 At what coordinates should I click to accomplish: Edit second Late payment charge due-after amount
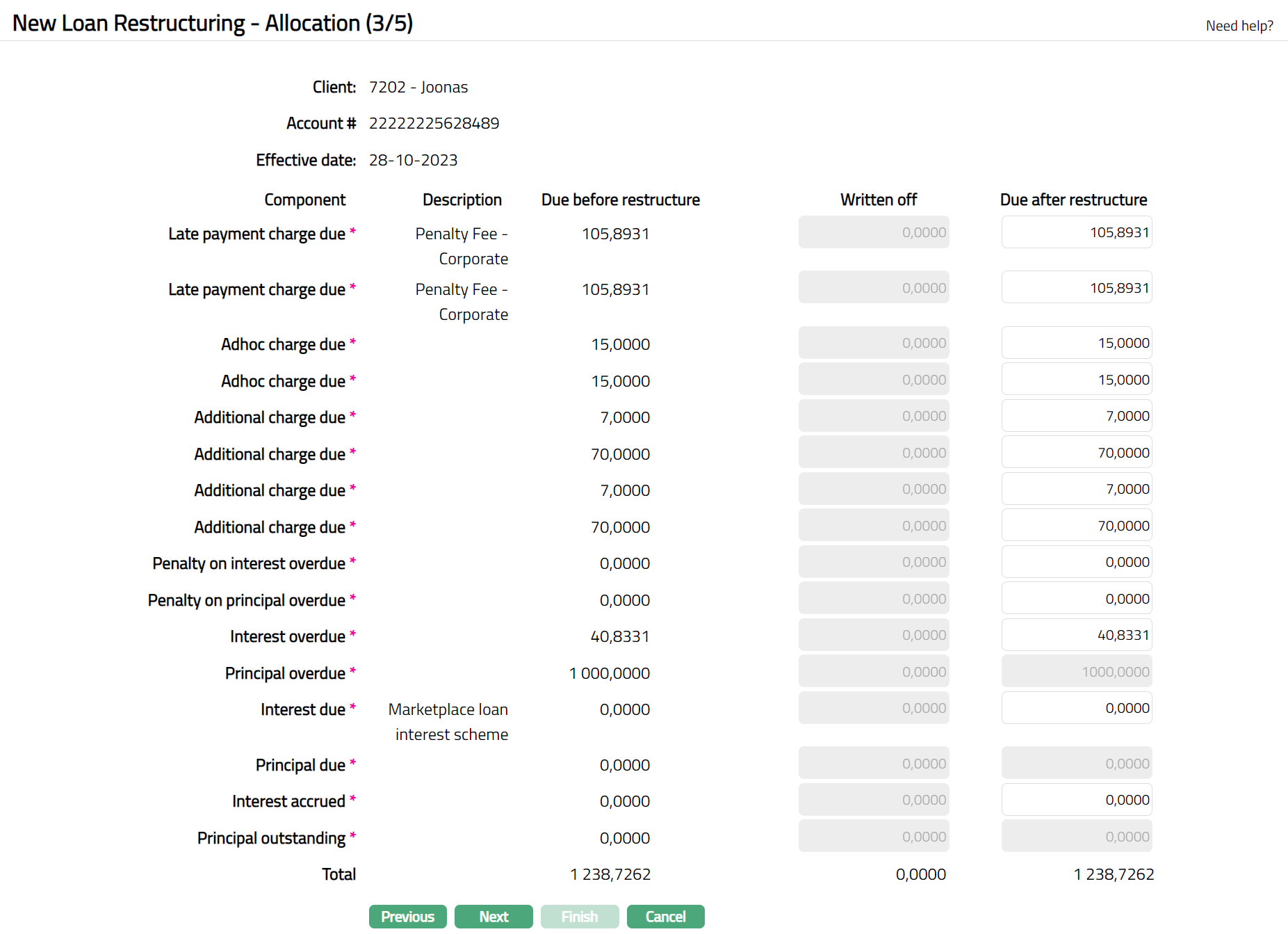click(x=1076, y=288)
